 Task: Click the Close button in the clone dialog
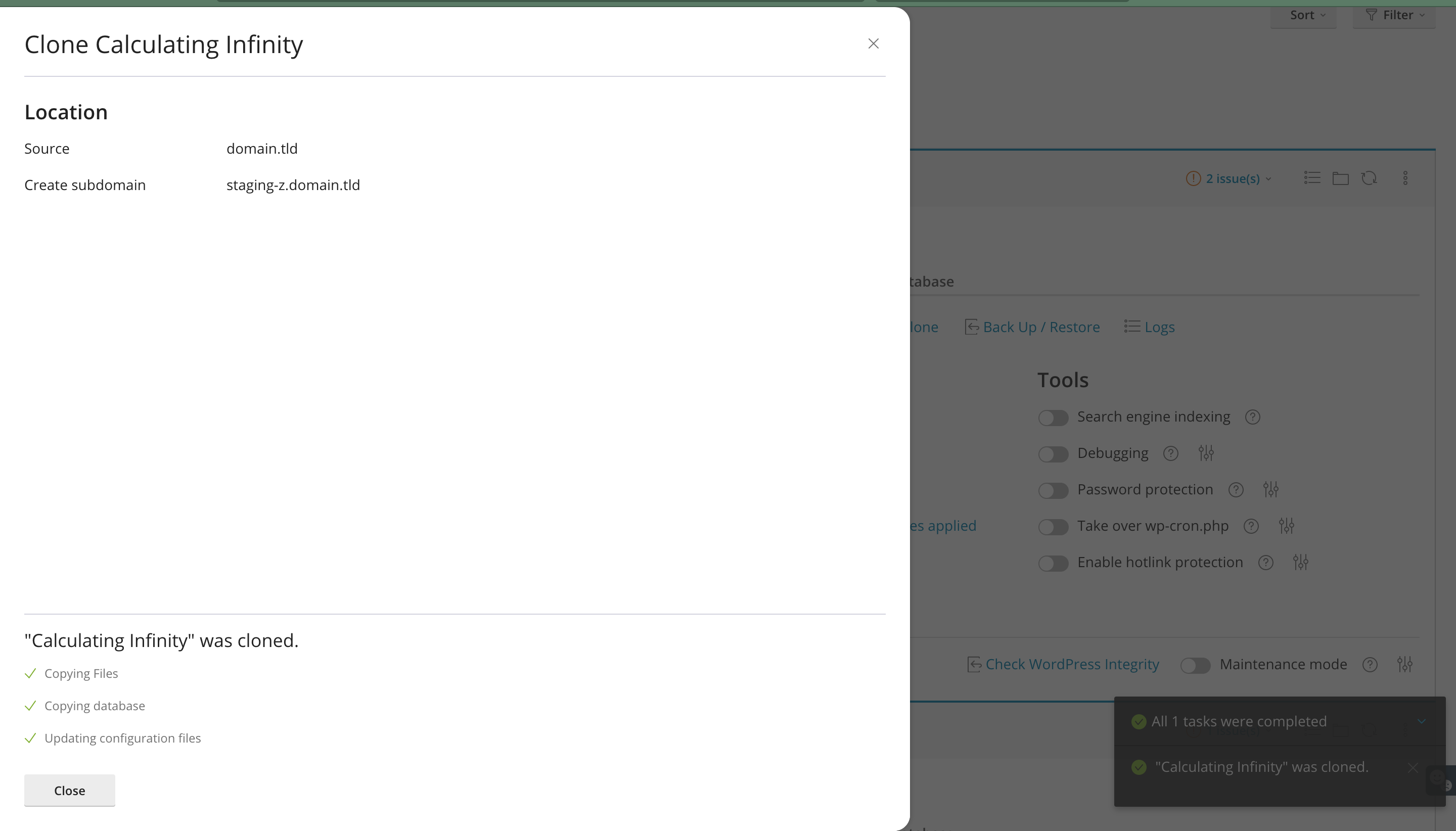click(x=70, y=790)
